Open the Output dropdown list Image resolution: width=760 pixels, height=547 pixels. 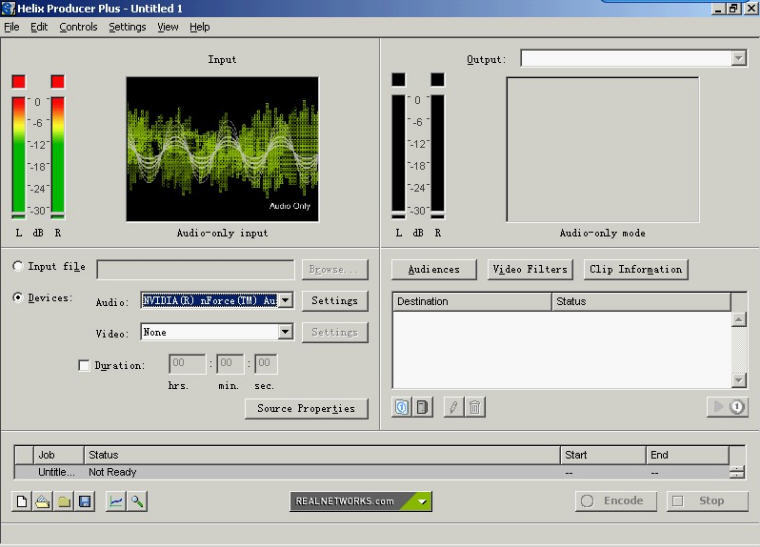738,59
